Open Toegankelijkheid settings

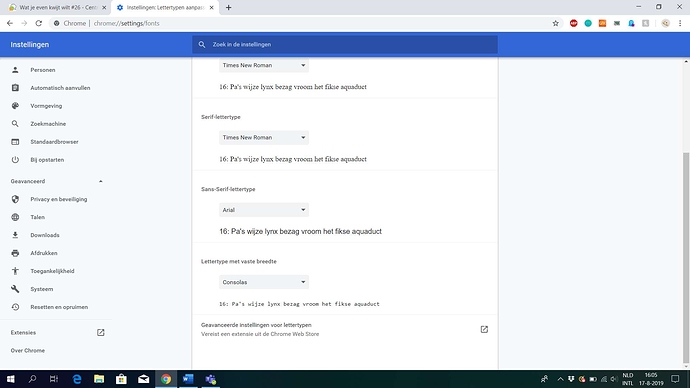[x=52, y=271]
